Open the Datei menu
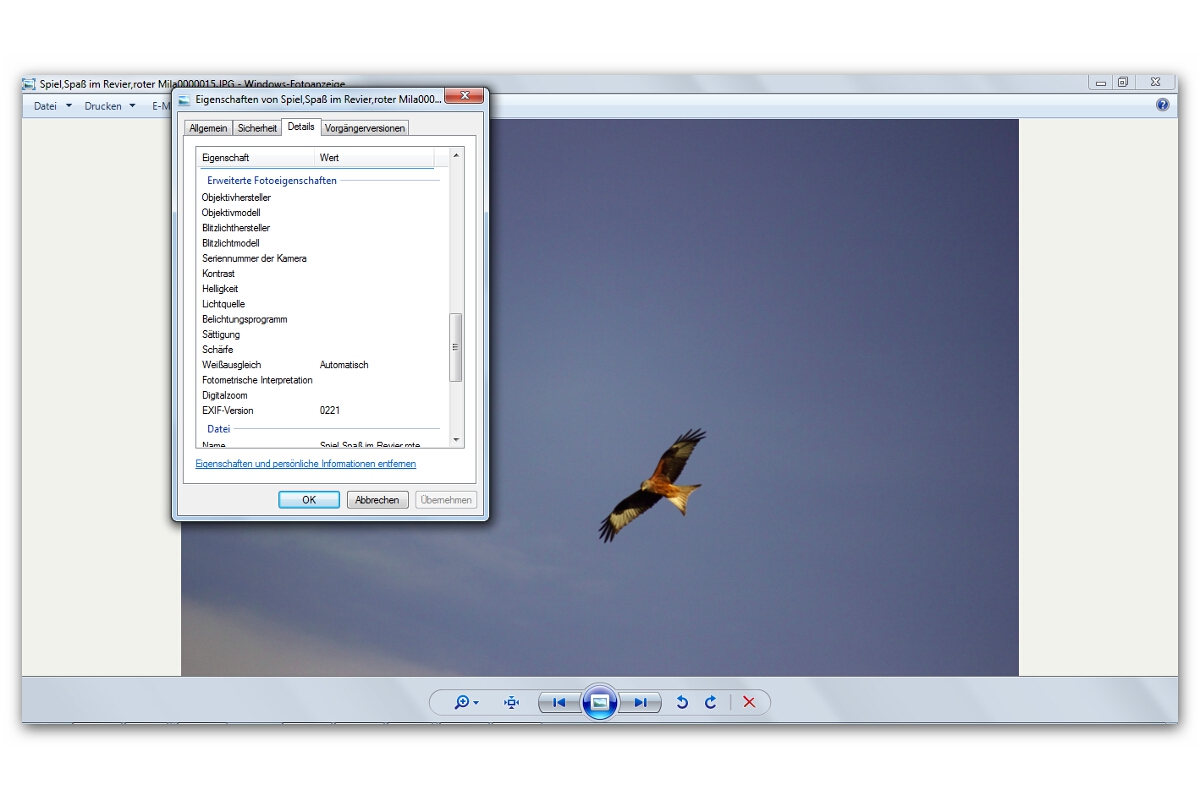1200x800 pixels. [x=45, y=106]
